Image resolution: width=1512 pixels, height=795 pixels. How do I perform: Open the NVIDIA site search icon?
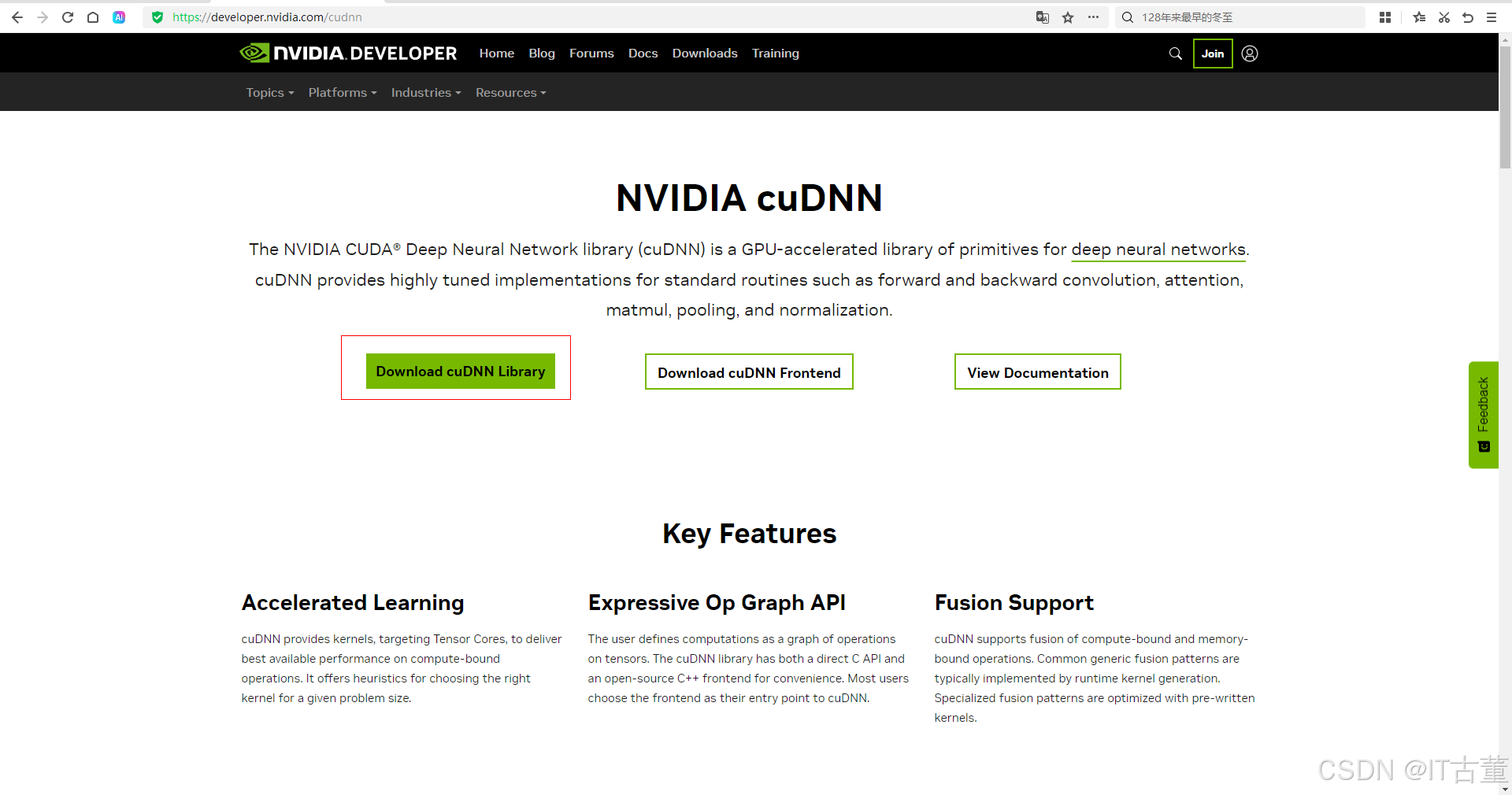[1176, 54]
